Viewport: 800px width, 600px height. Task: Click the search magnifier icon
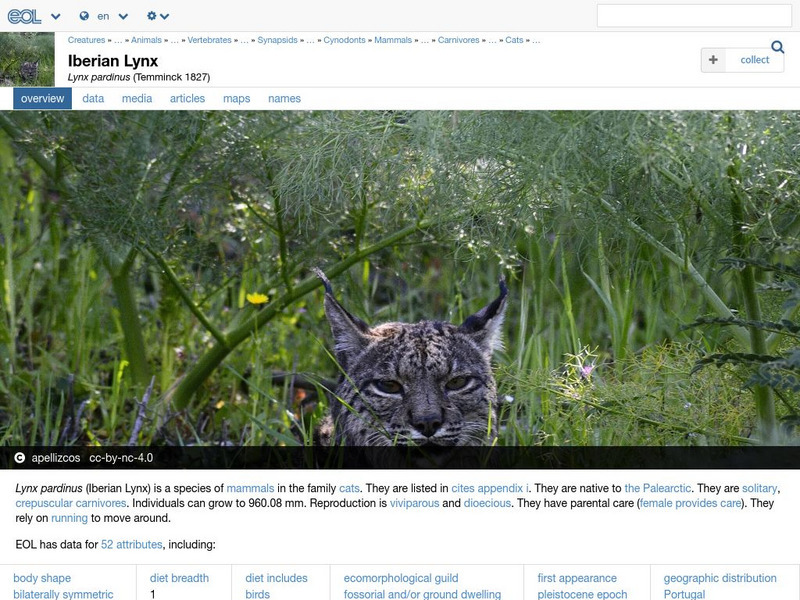pos(777,47)
